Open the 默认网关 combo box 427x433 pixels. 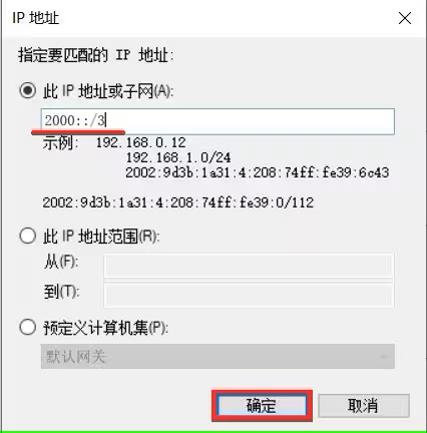click(x=218, y=356)
